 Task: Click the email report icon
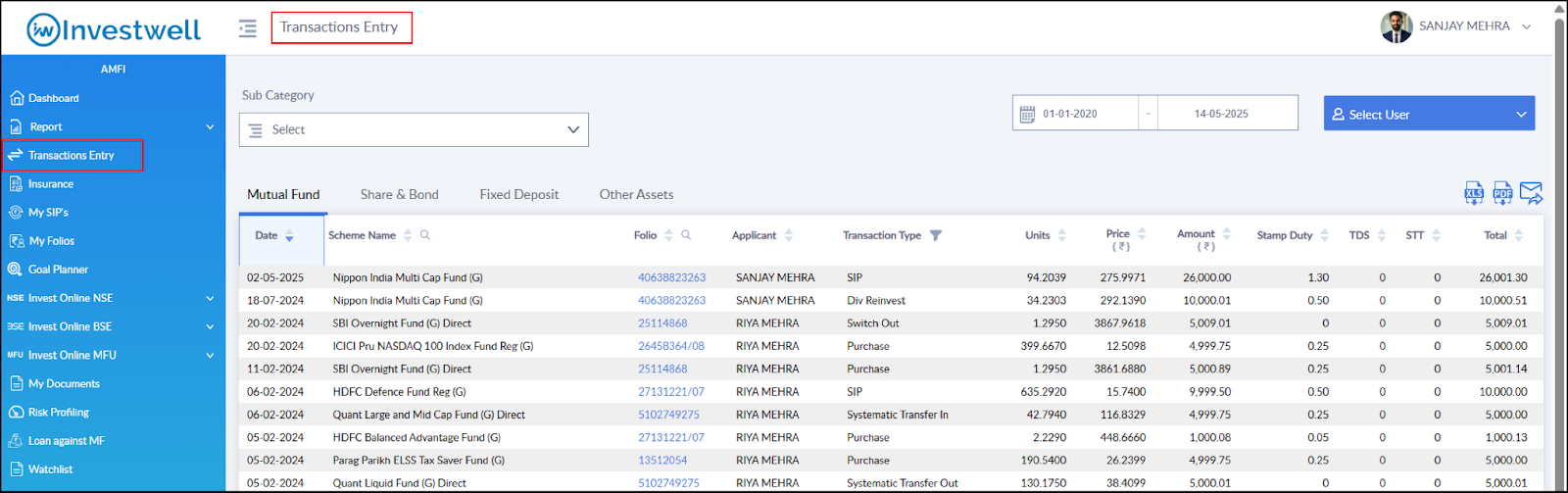(1531, 193)
